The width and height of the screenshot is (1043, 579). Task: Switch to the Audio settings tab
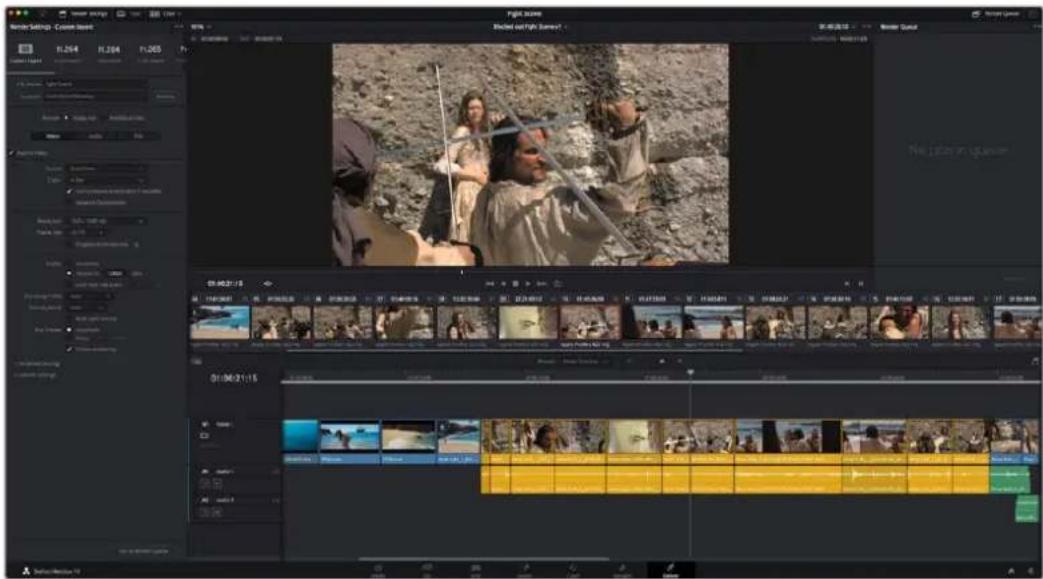(95, 136)
